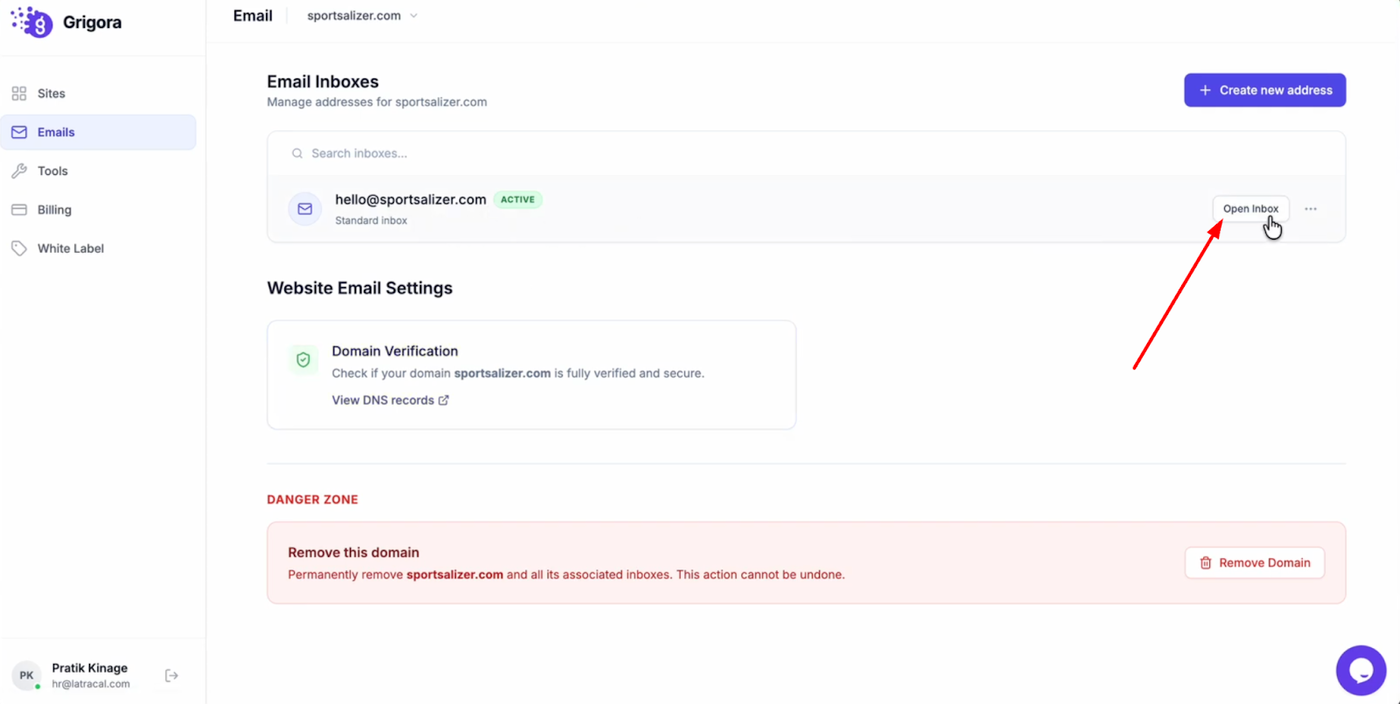Go to Emails in the sidebar

pos(56,132)
